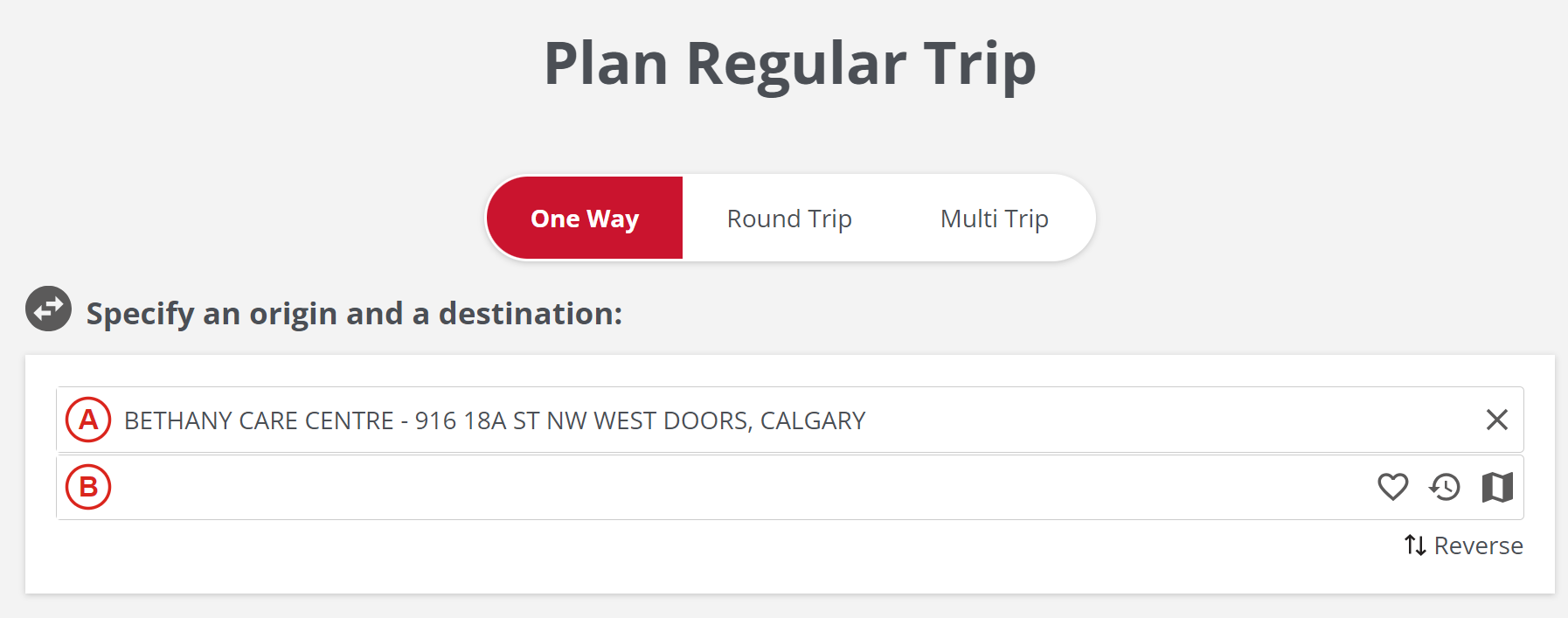Click the Reverse text link

click(1478, 545)
